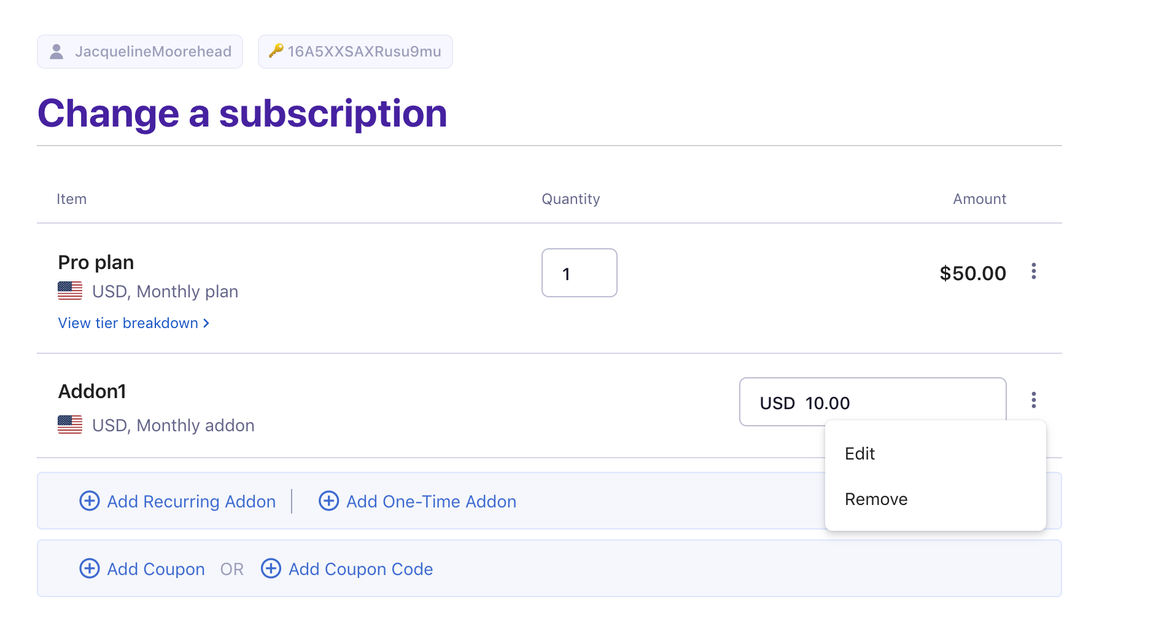
Task: Select Edit from the addon context menu
Action: tap(860, 454)
